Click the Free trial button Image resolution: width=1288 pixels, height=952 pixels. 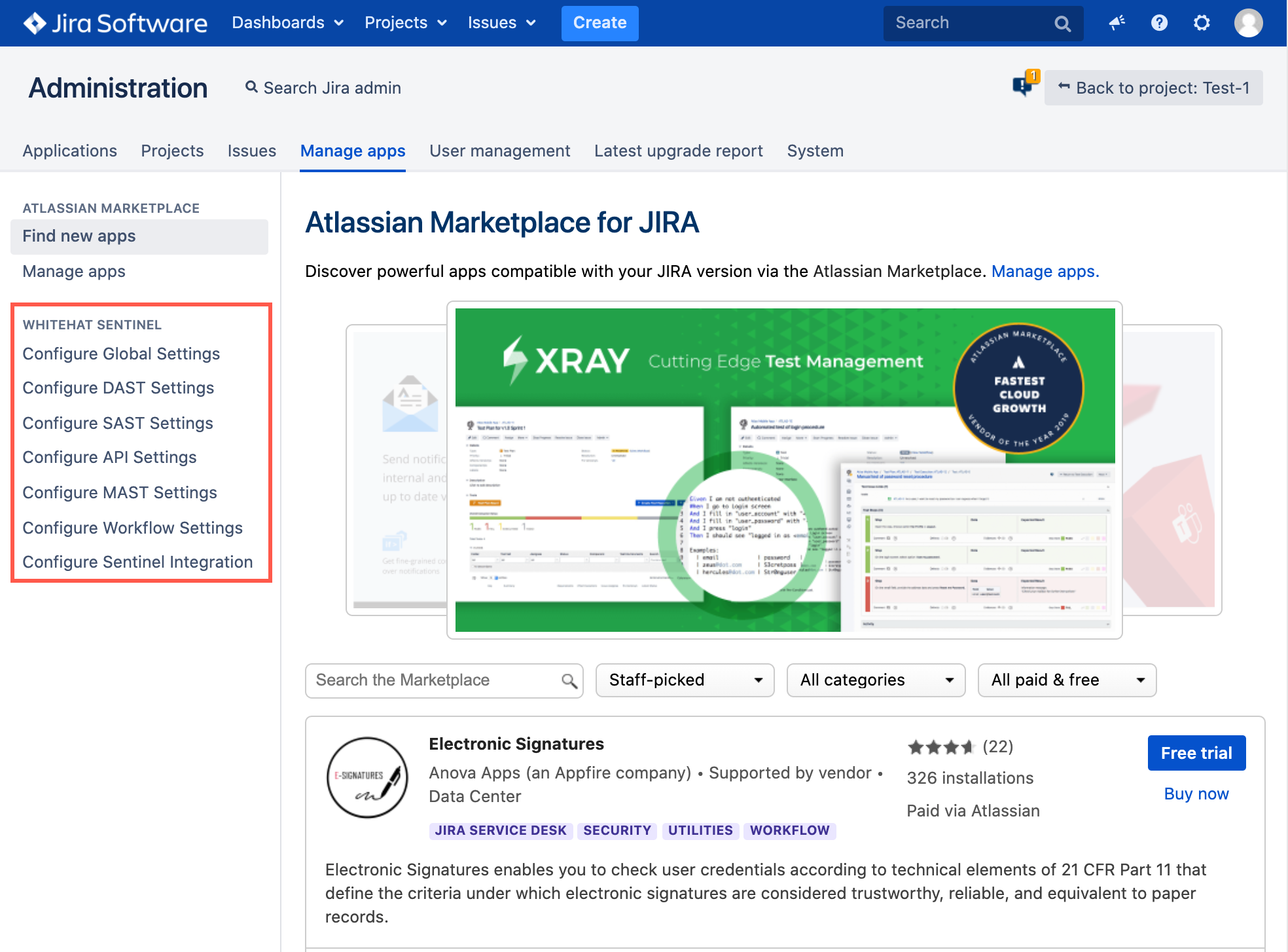coord(1196,753)
